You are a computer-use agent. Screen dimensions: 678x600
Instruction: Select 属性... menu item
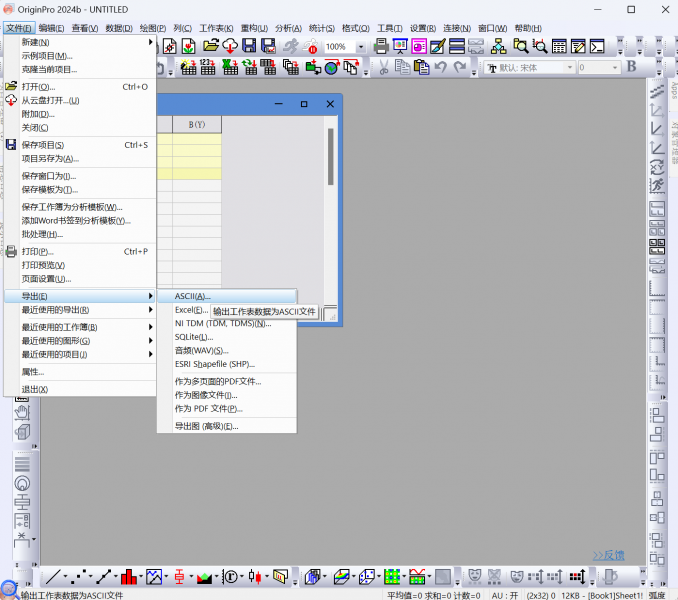point(80,372)
